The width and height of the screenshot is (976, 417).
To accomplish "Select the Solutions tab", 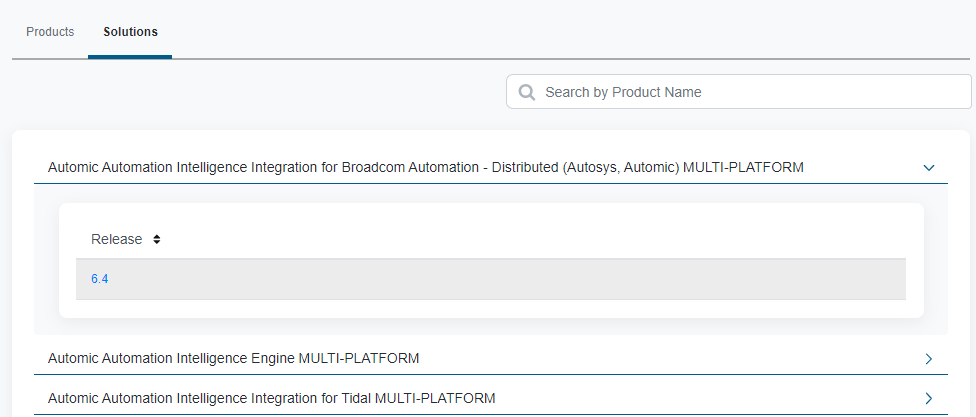I will click(x=130, y=32).
